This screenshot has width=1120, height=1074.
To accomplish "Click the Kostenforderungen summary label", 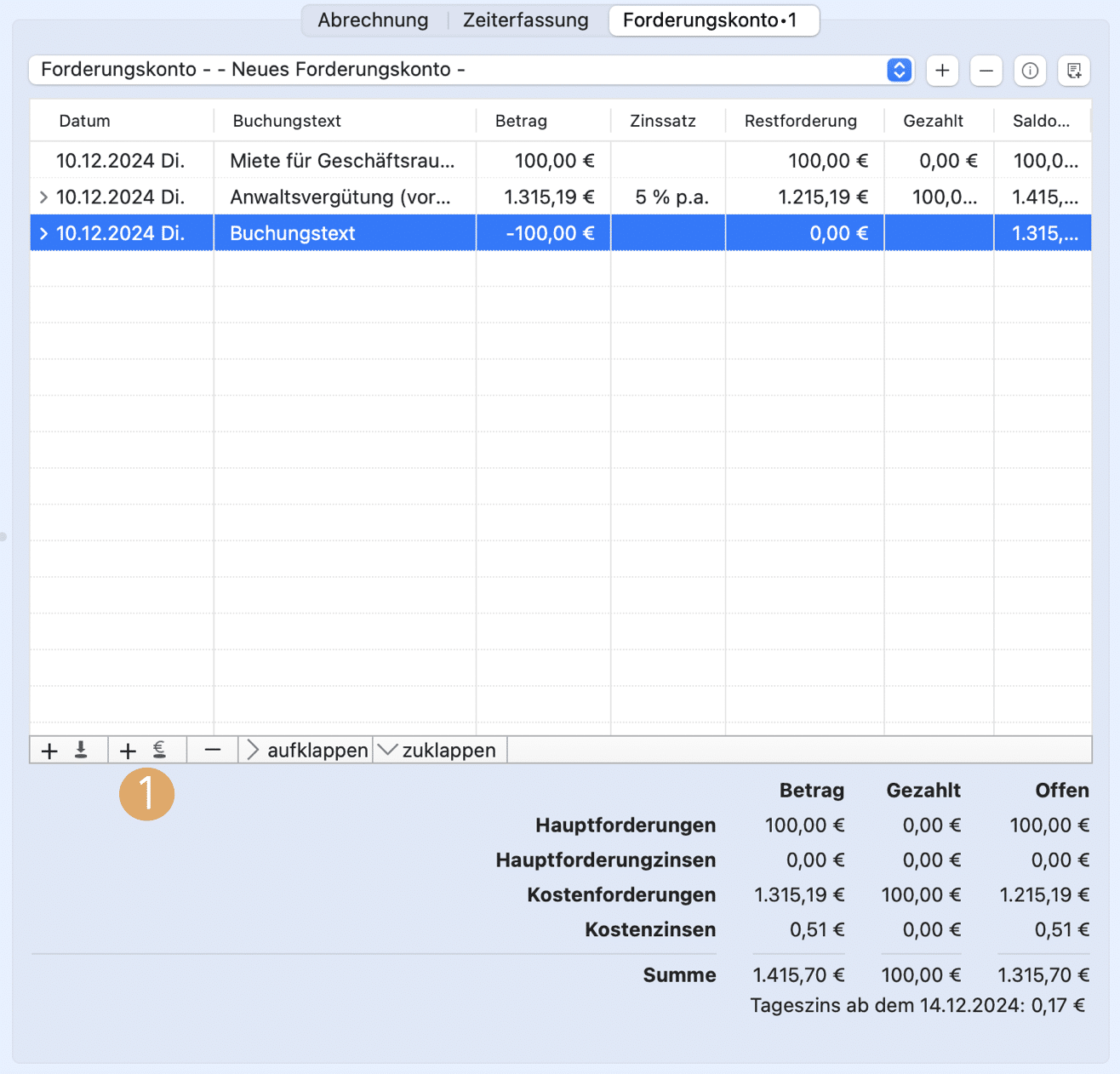I will (621, 895).
